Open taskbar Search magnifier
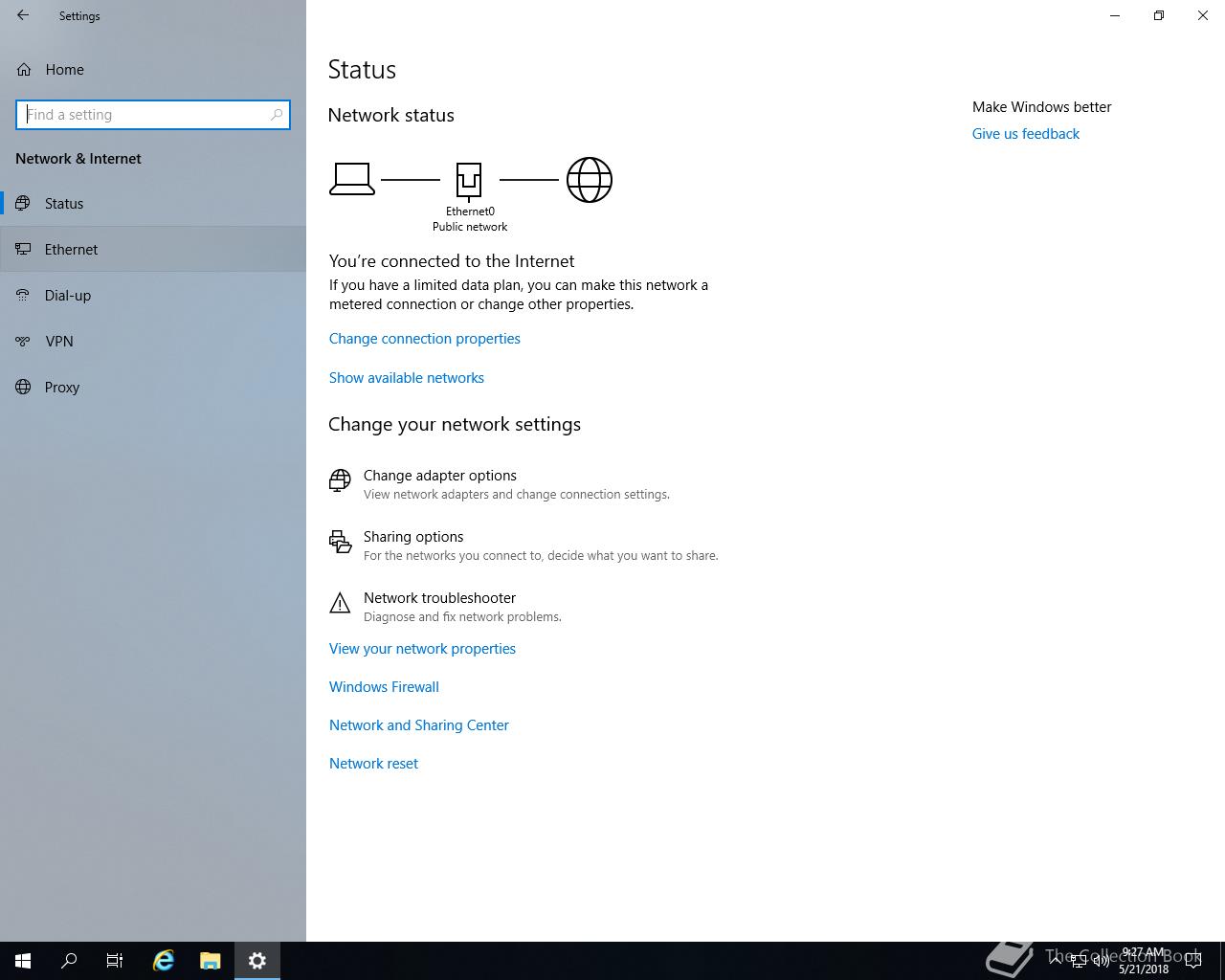The image size is (1225, 980). click(x=69, y=961)
